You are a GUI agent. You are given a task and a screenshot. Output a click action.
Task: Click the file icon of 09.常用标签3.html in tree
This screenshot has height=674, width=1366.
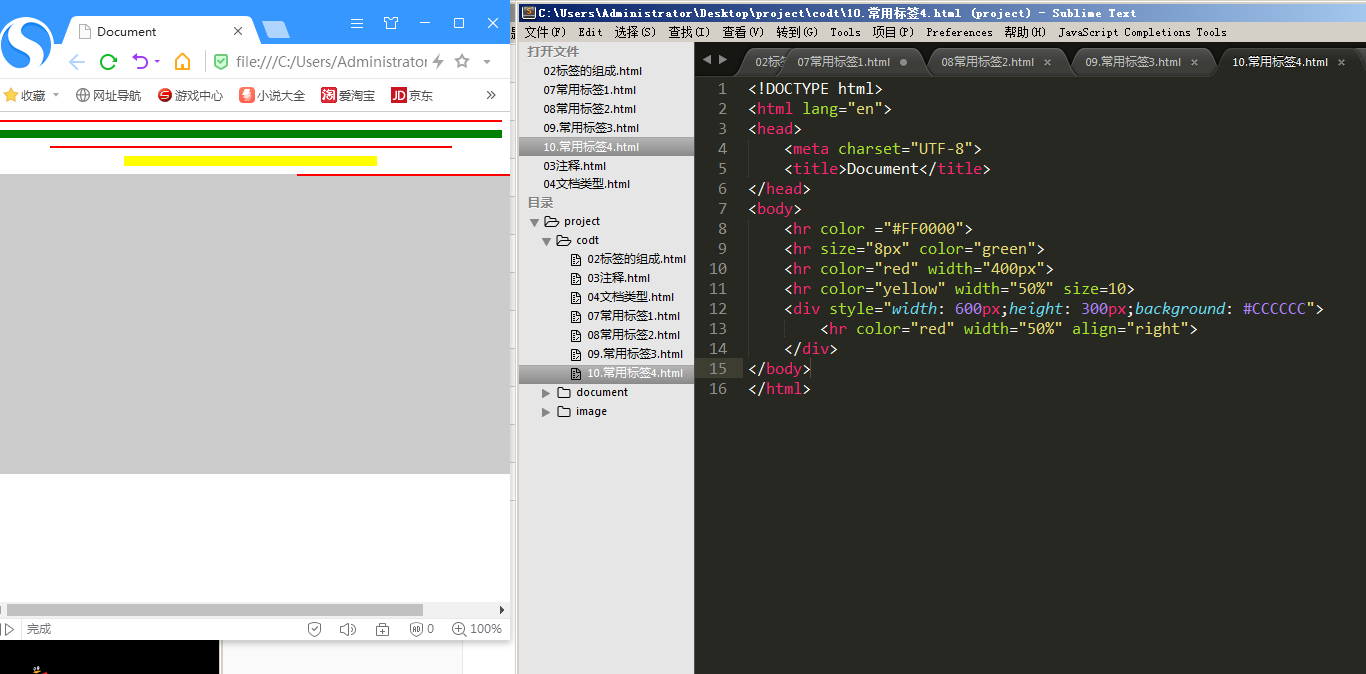point(576,355)
